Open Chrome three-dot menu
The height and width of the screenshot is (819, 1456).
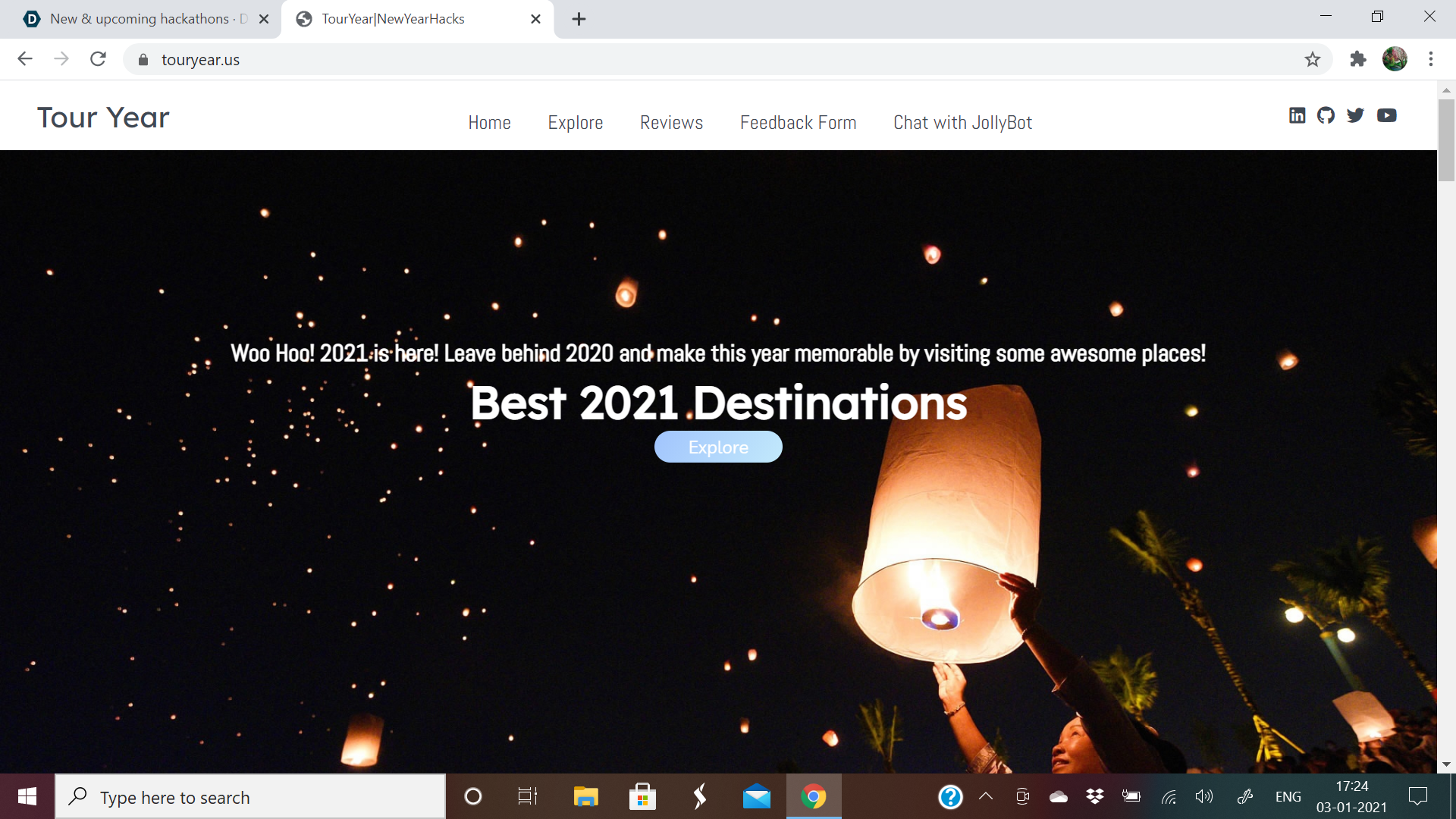pyautogui.click(x=1430, y=59)
